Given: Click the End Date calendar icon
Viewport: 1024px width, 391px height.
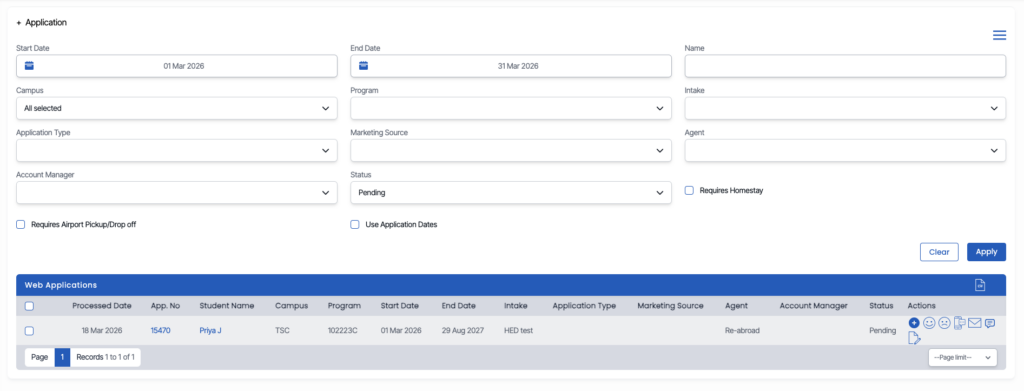Looking at the screenshot, I should (x=364, y=65).
